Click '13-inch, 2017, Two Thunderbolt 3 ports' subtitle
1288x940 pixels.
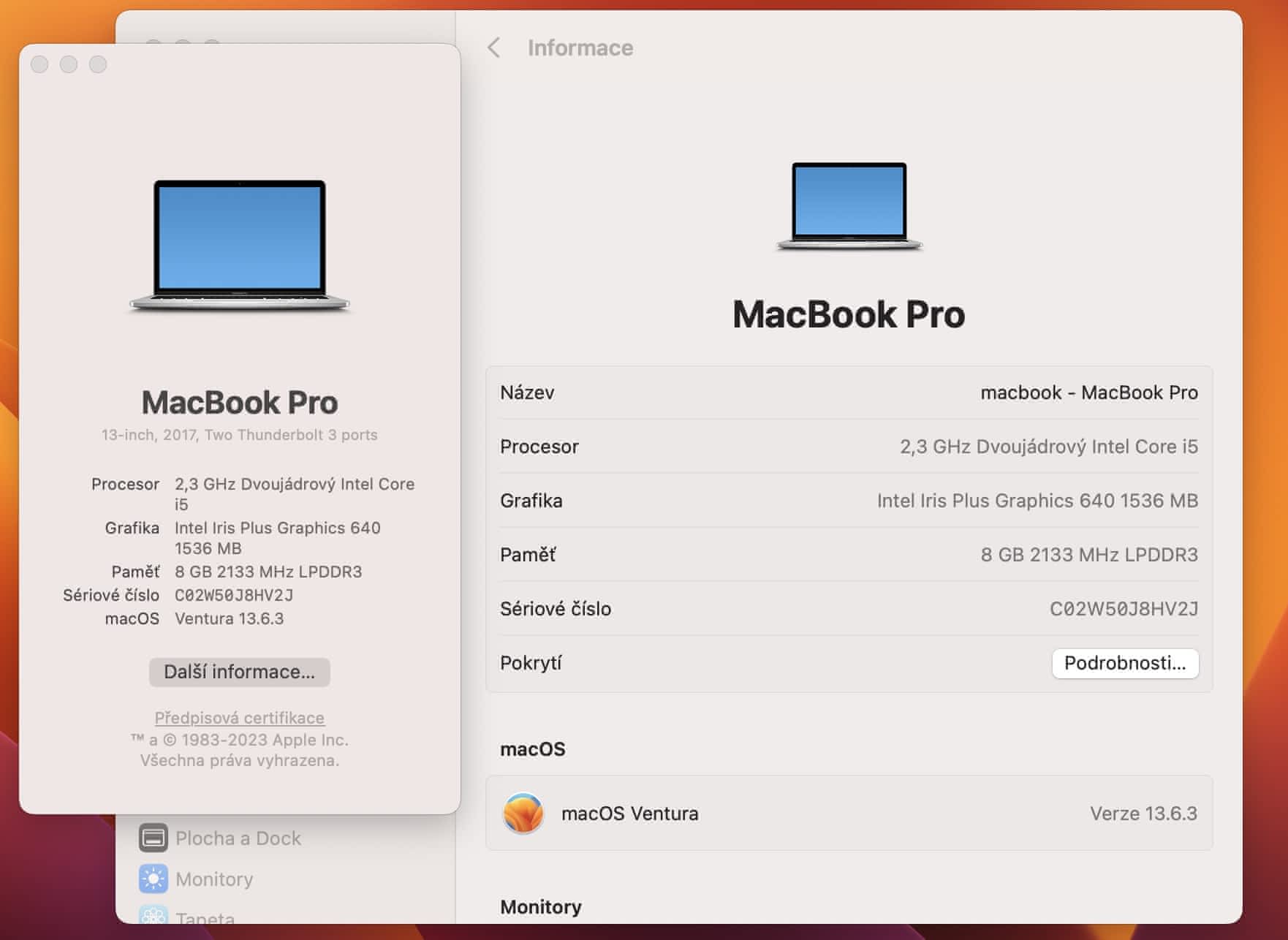240,435
